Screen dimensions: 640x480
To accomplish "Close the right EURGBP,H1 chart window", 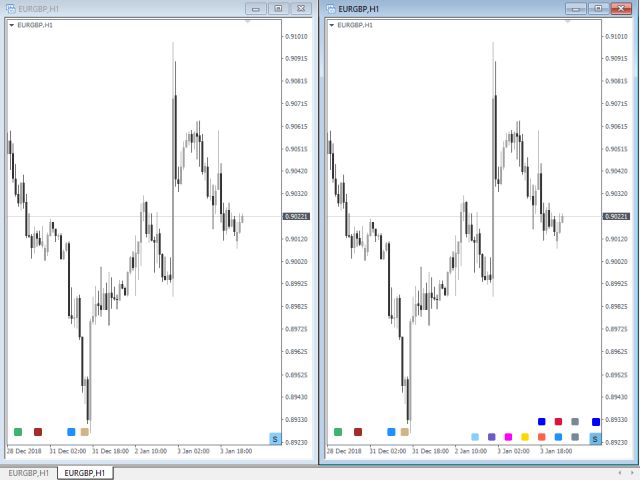I will [621, 9].
